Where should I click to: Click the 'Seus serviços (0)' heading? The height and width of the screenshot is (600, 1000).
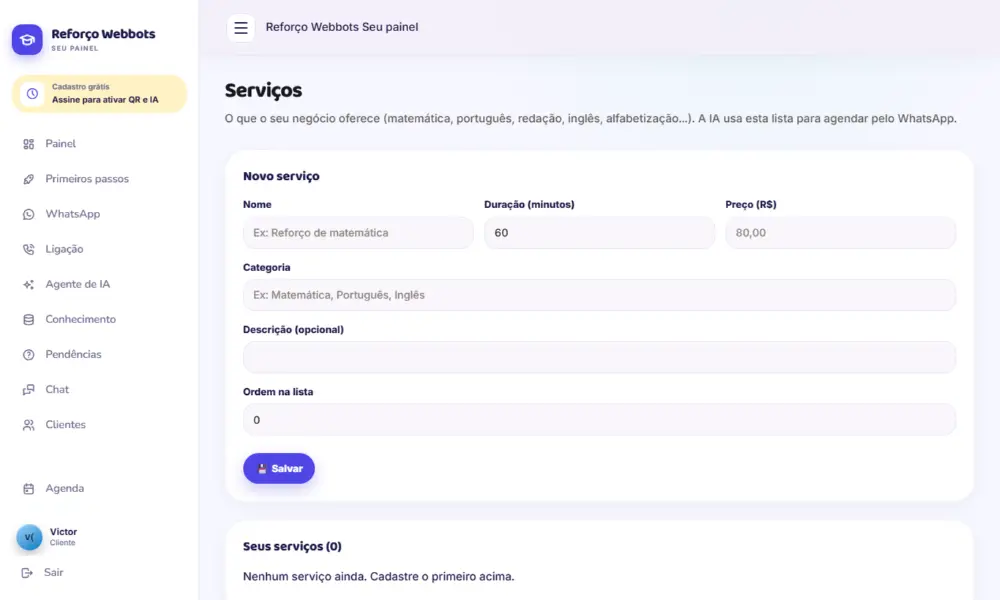(292, 546)
